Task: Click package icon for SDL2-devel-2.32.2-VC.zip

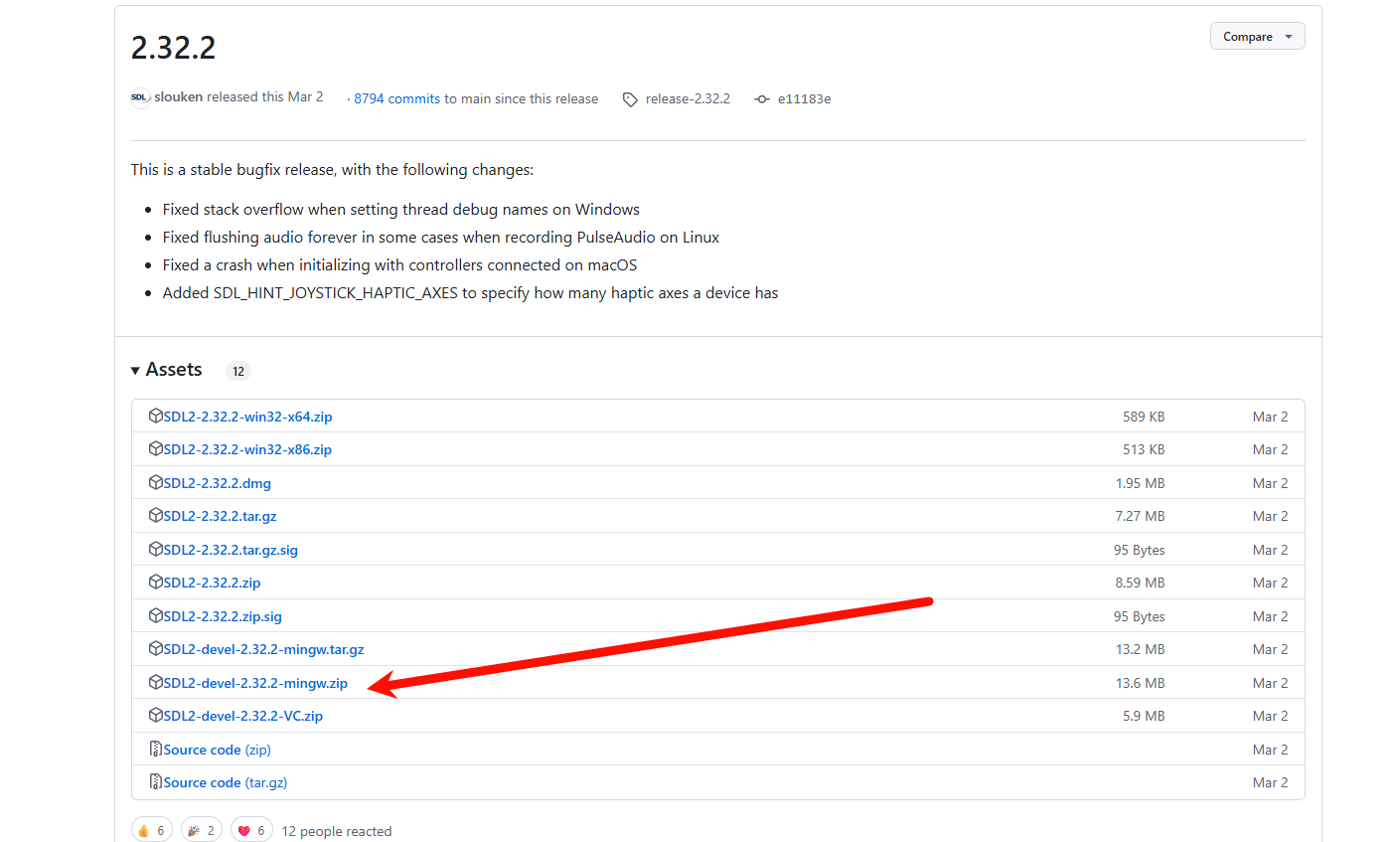Action: tap(155, 715)
